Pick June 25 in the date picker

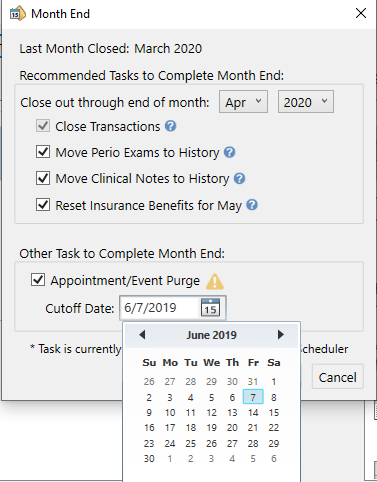pos(191,443)
